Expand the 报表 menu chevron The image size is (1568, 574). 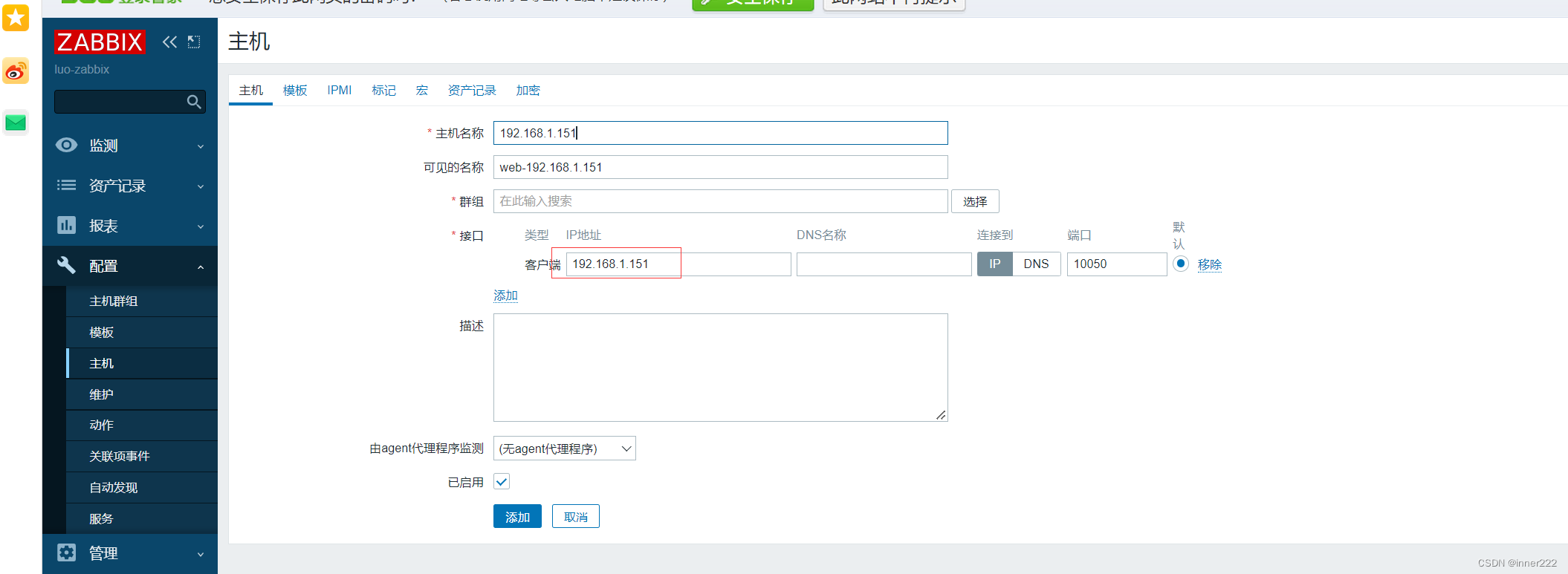coord(201,226)
